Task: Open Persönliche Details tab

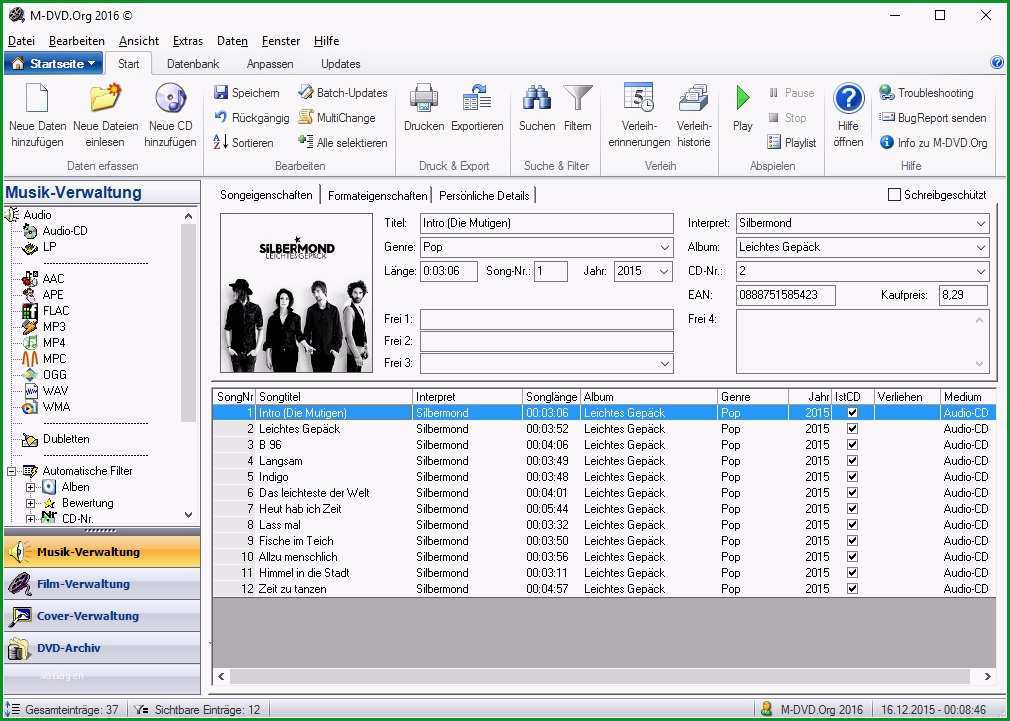Action: point(484,195)
